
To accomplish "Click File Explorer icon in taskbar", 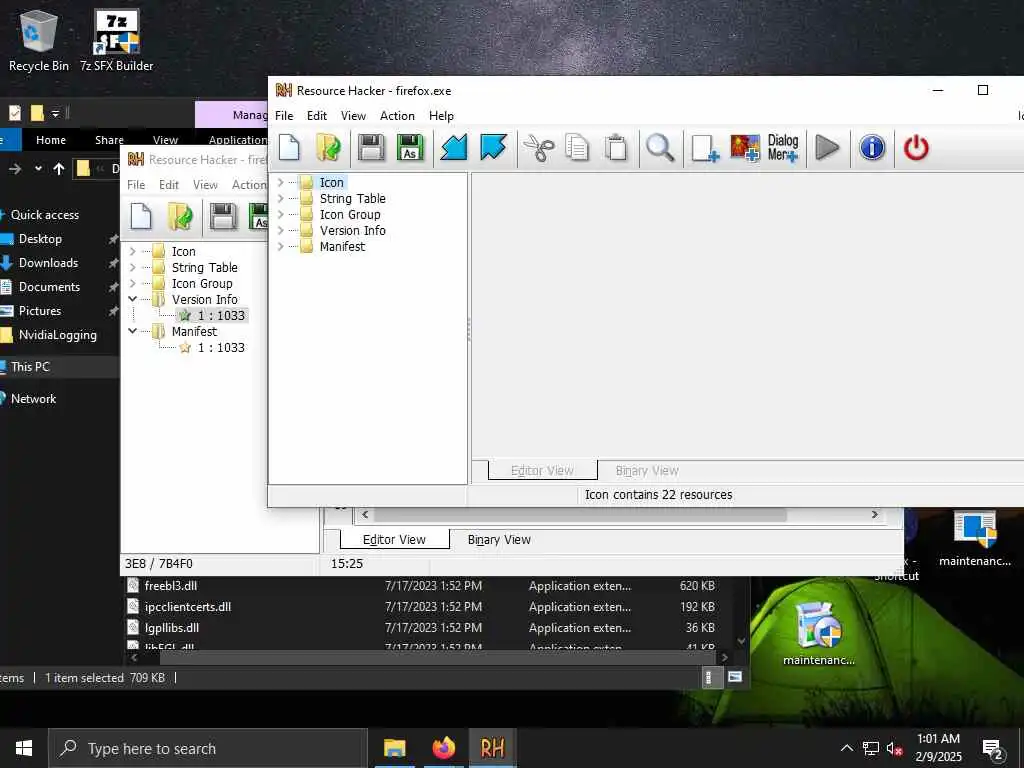I will point(394,748).
